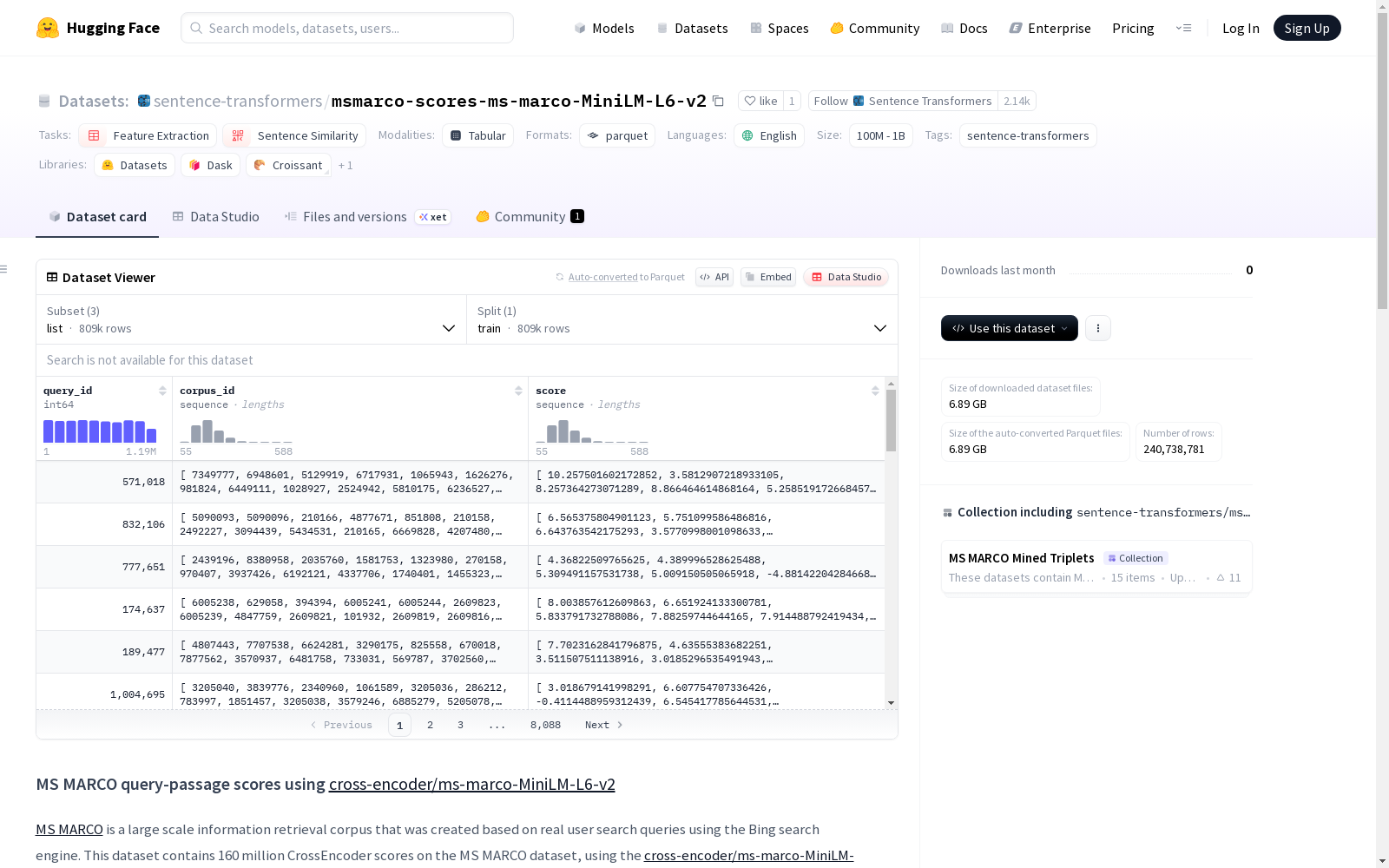
Task: Sort by the score column sort icon
Action: tap(875, 391)
